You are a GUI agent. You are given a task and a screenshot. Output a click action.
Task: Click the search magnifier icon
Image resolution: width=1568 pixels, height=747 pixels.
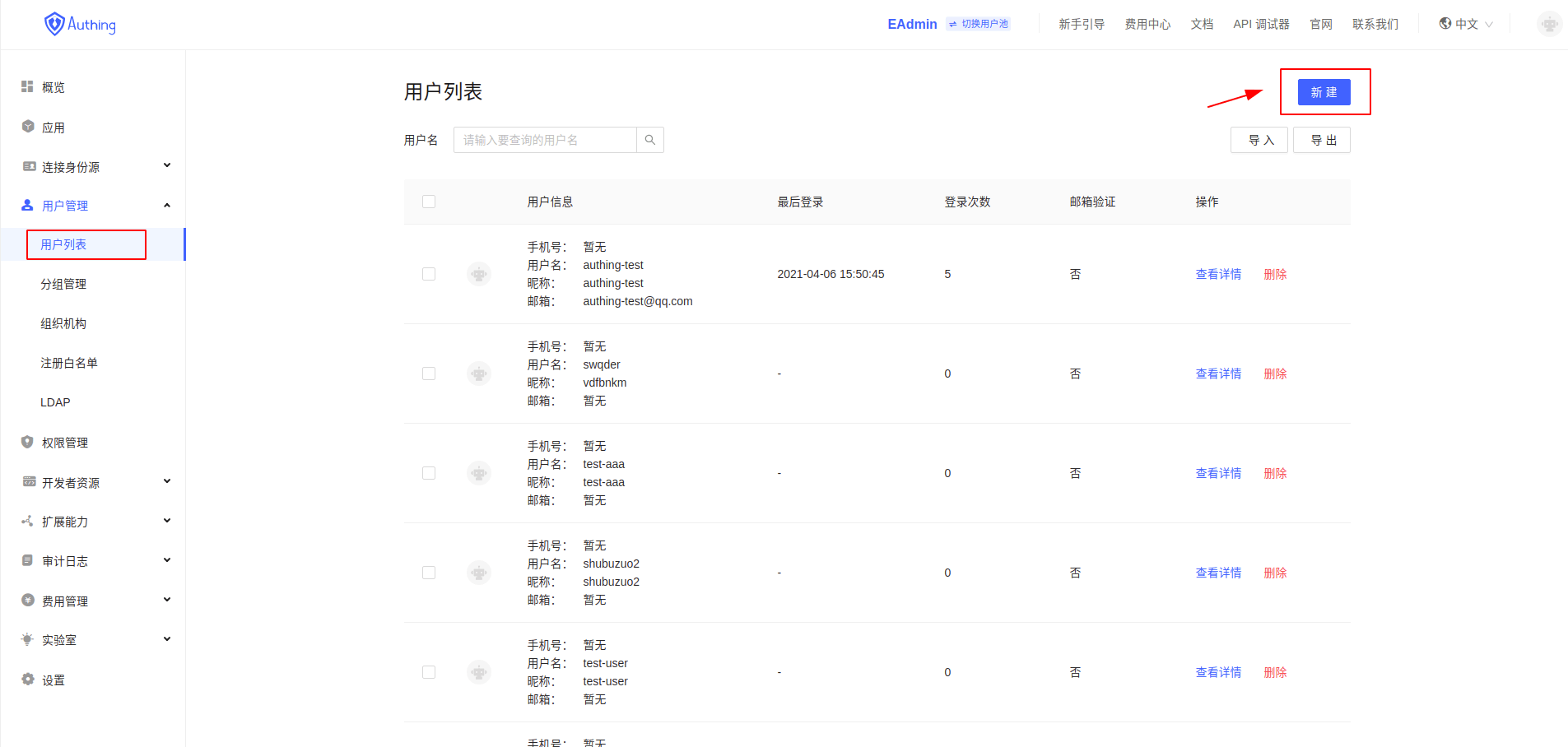point(649,140)
